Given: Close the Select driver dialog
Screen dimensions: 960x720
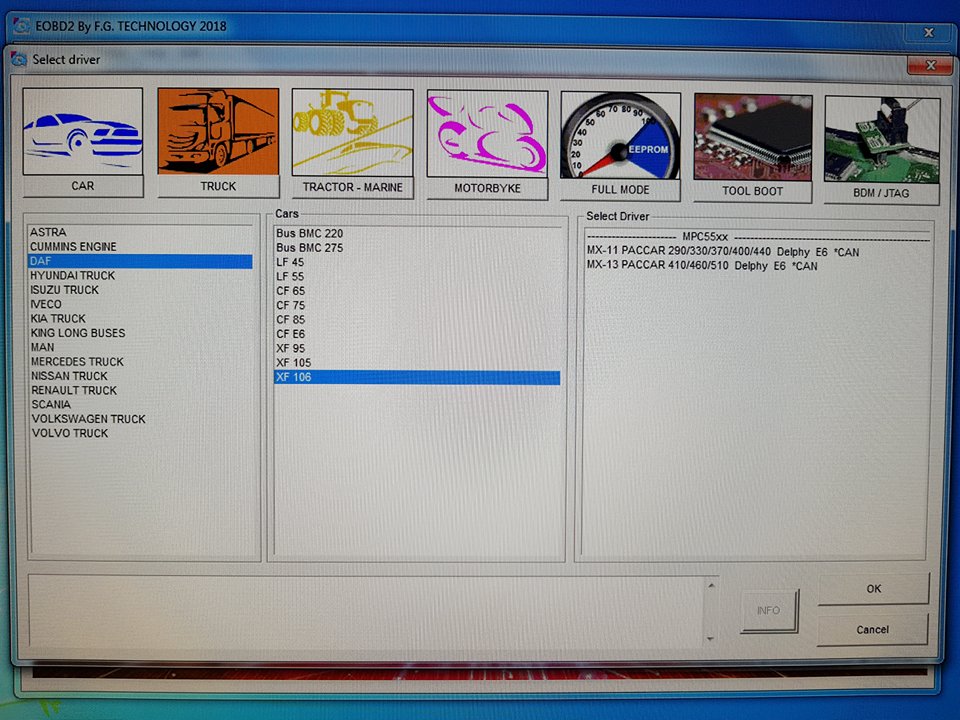Looking at the screenshot, I should pos(931,64).
